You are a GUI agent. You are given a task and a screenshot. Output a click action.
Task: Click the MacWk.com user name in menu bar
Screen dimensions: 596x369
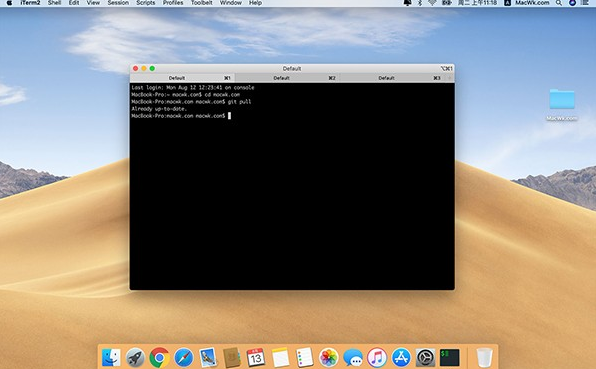tap(532, 3)
